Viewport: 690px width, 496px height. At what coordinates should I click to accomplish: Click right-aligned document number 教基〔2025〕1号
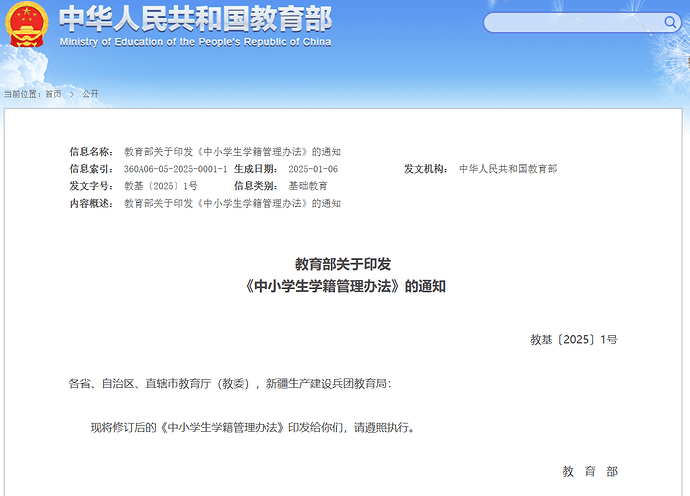pos(573,339)
